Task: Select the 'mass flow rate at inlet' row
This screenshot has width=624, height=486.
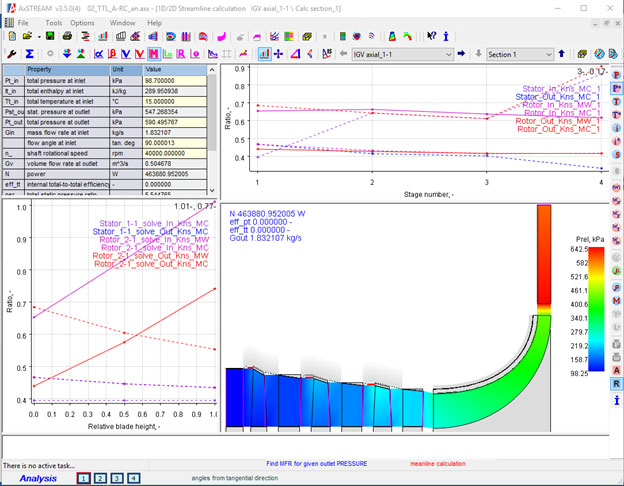Action: (105, 133)
